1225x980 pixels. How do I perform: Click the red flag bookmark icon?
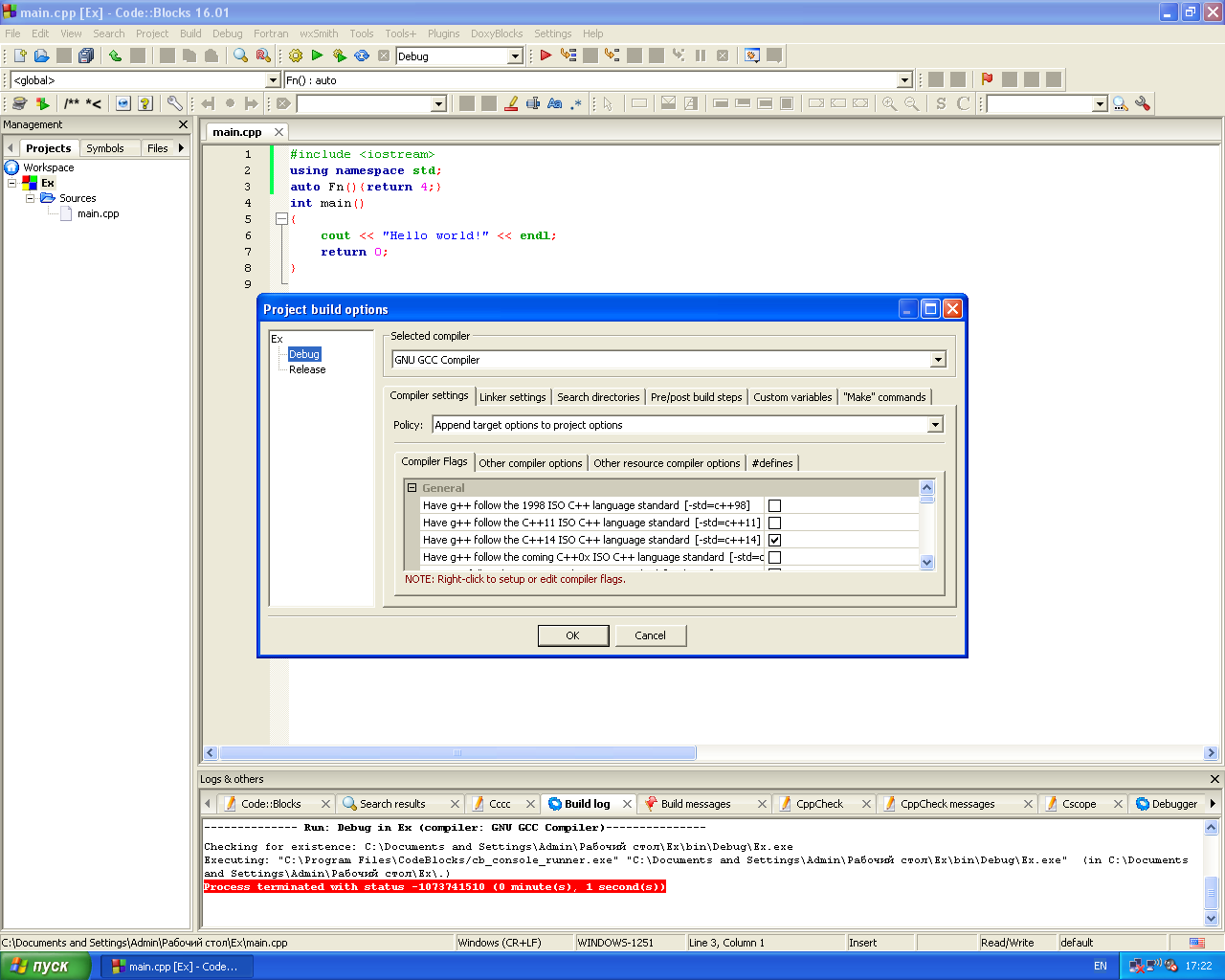pos(987,79)
